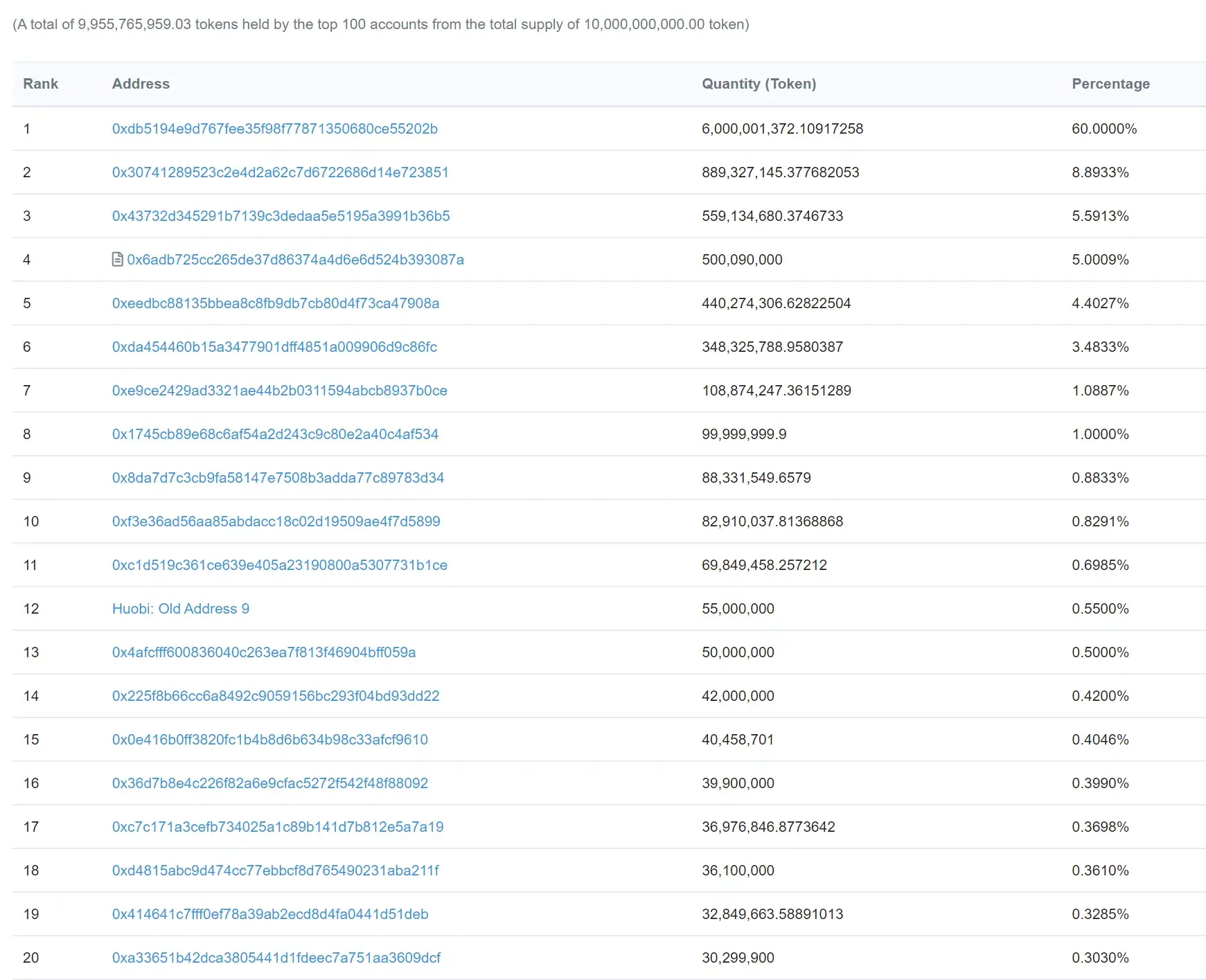
Task: Click the 3.4833% percentage cell
Action: coord(1101,347)
